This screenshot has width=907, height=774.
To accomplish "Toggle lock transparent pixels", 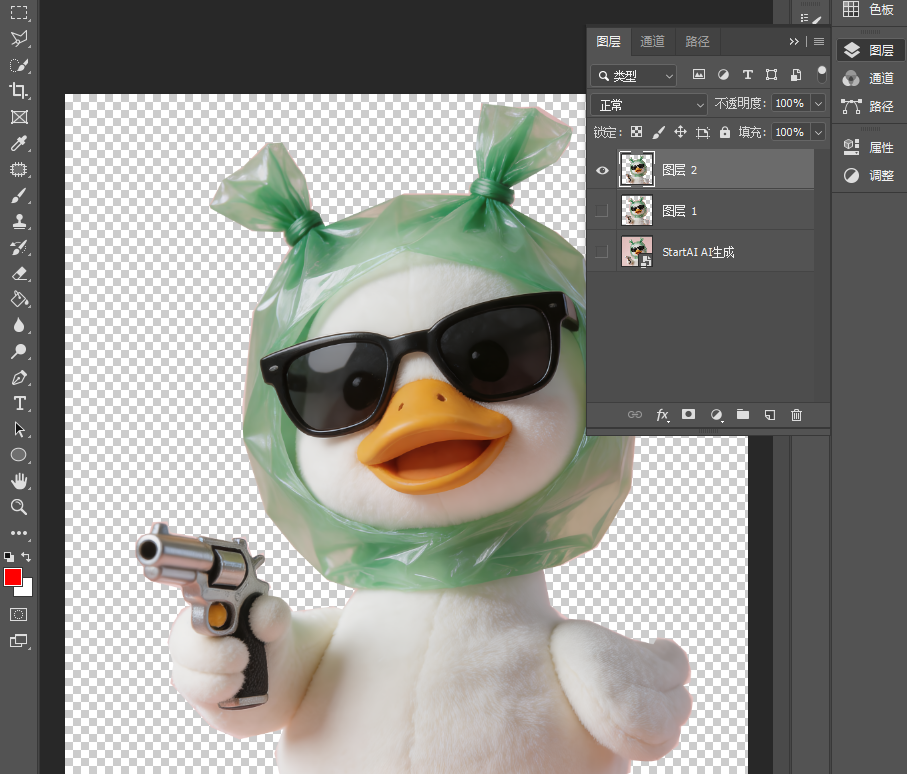I will (636, 132).
